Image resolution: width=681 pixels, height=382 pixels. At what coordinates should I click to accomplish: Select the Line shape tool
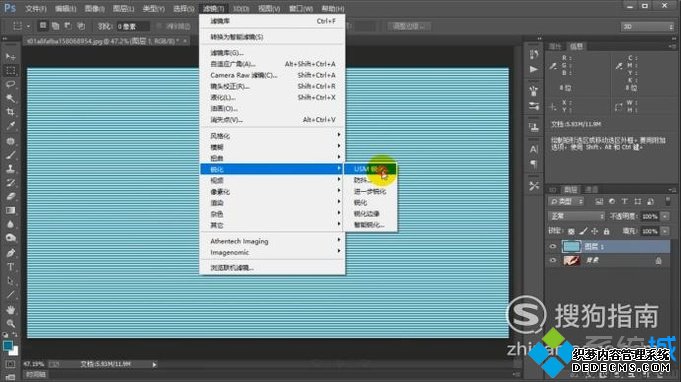click(x=10, y=295)
